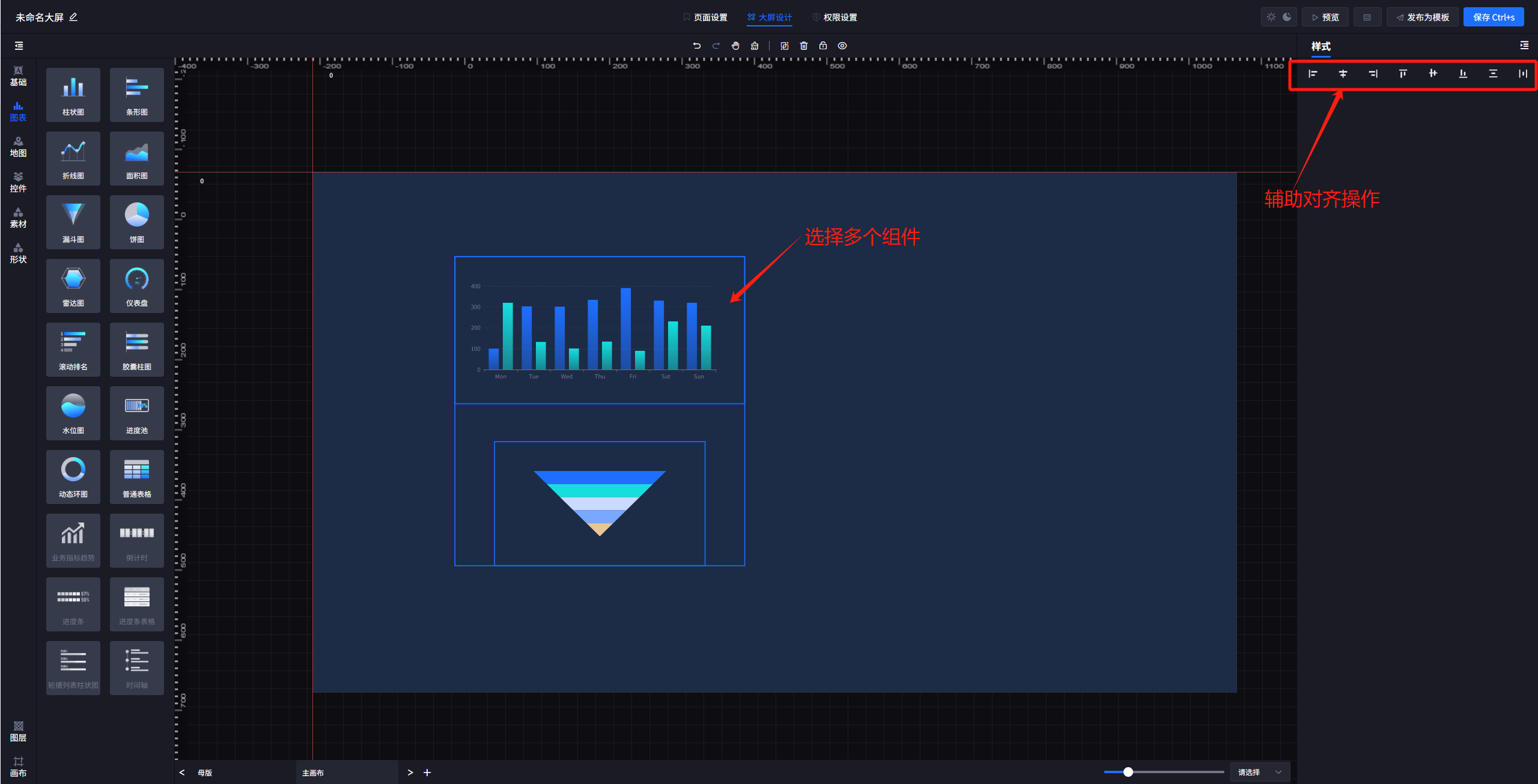
Task: Open the 页面设置 tab
Action: (705, 17)
